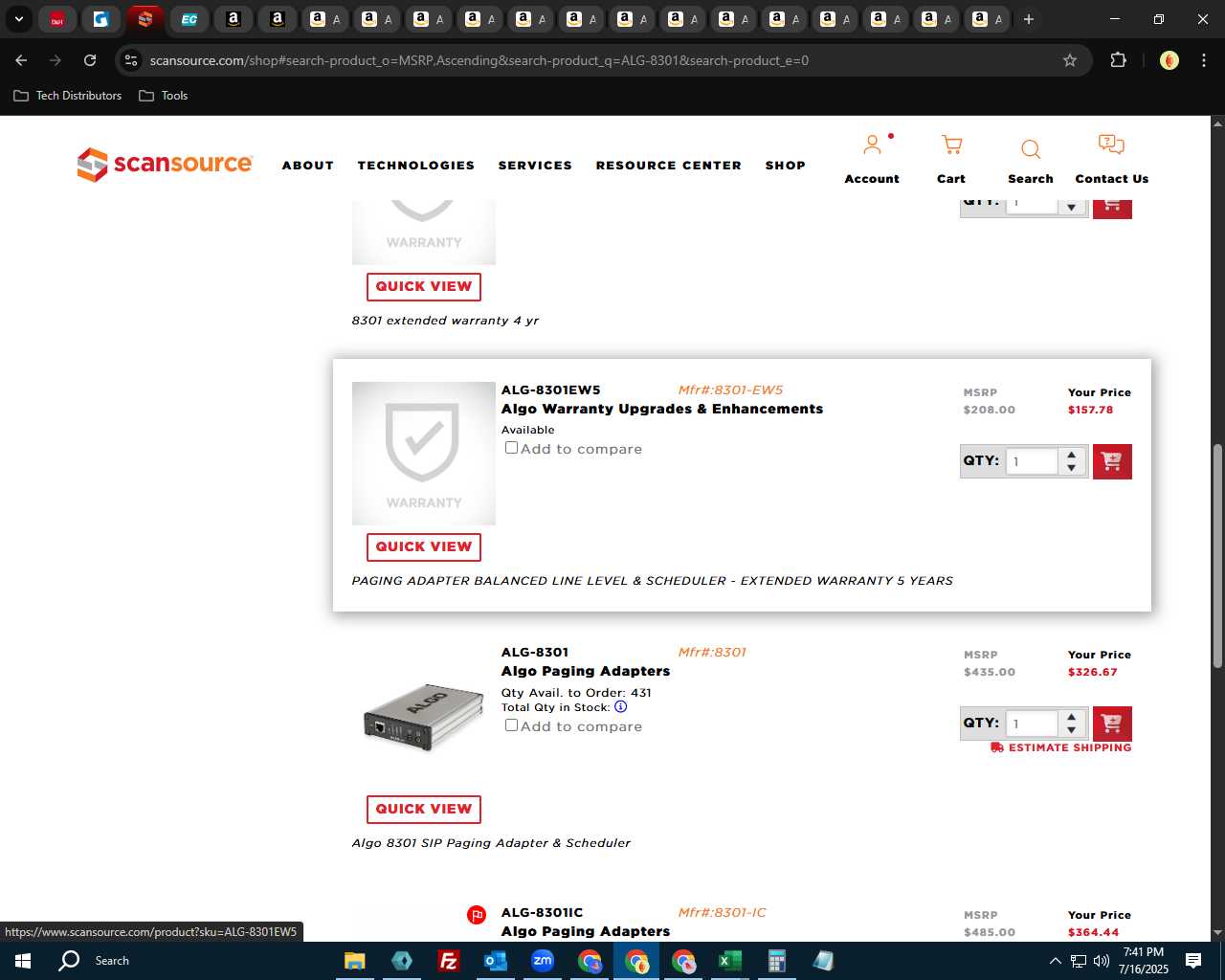The width and height of the screenshot is (1225, 980).
Task: Open Excel from the taskbar
Action: tap(730, 961)
